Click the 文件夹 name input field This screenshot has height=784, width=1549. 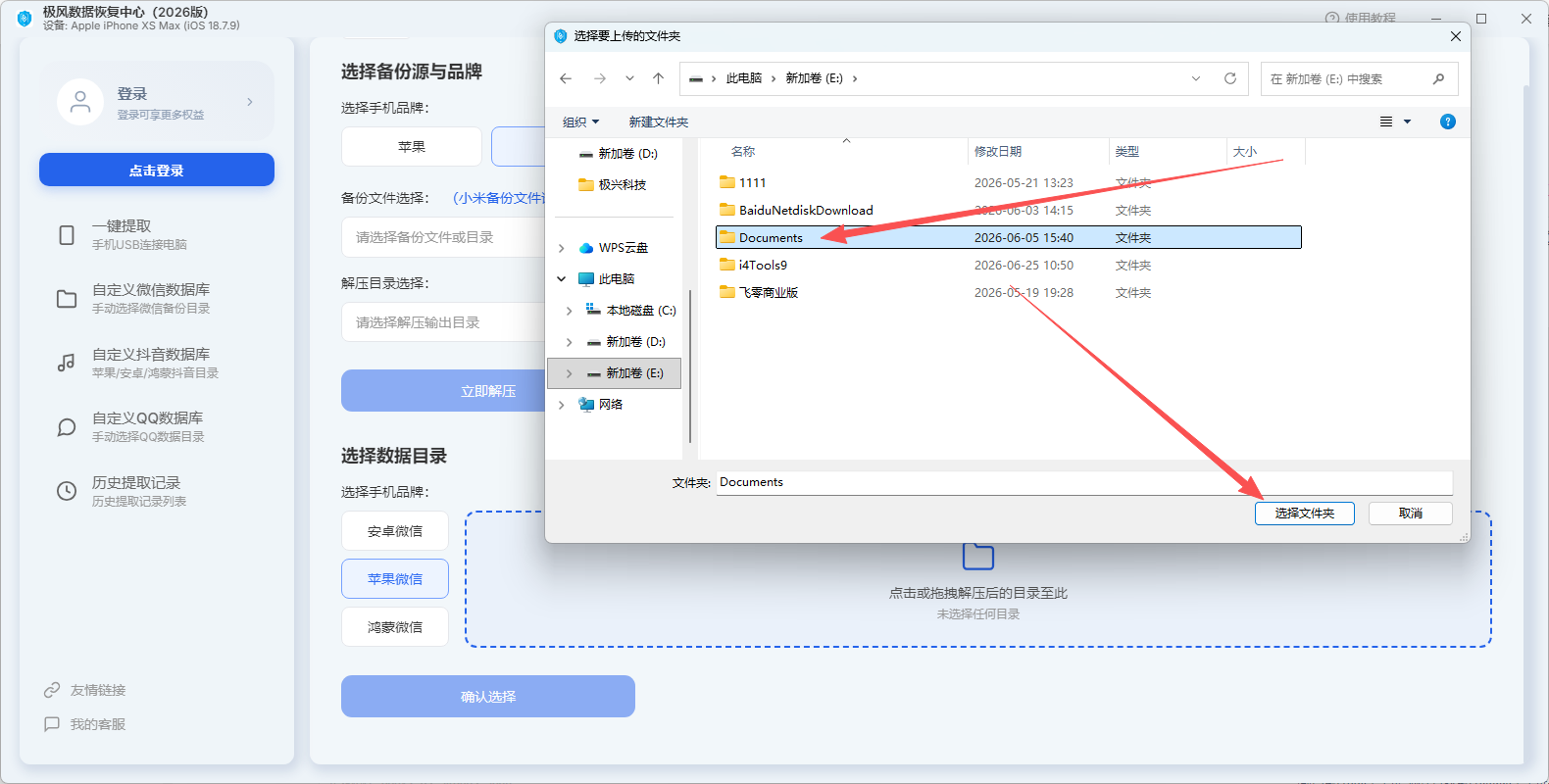point(1084,482)
